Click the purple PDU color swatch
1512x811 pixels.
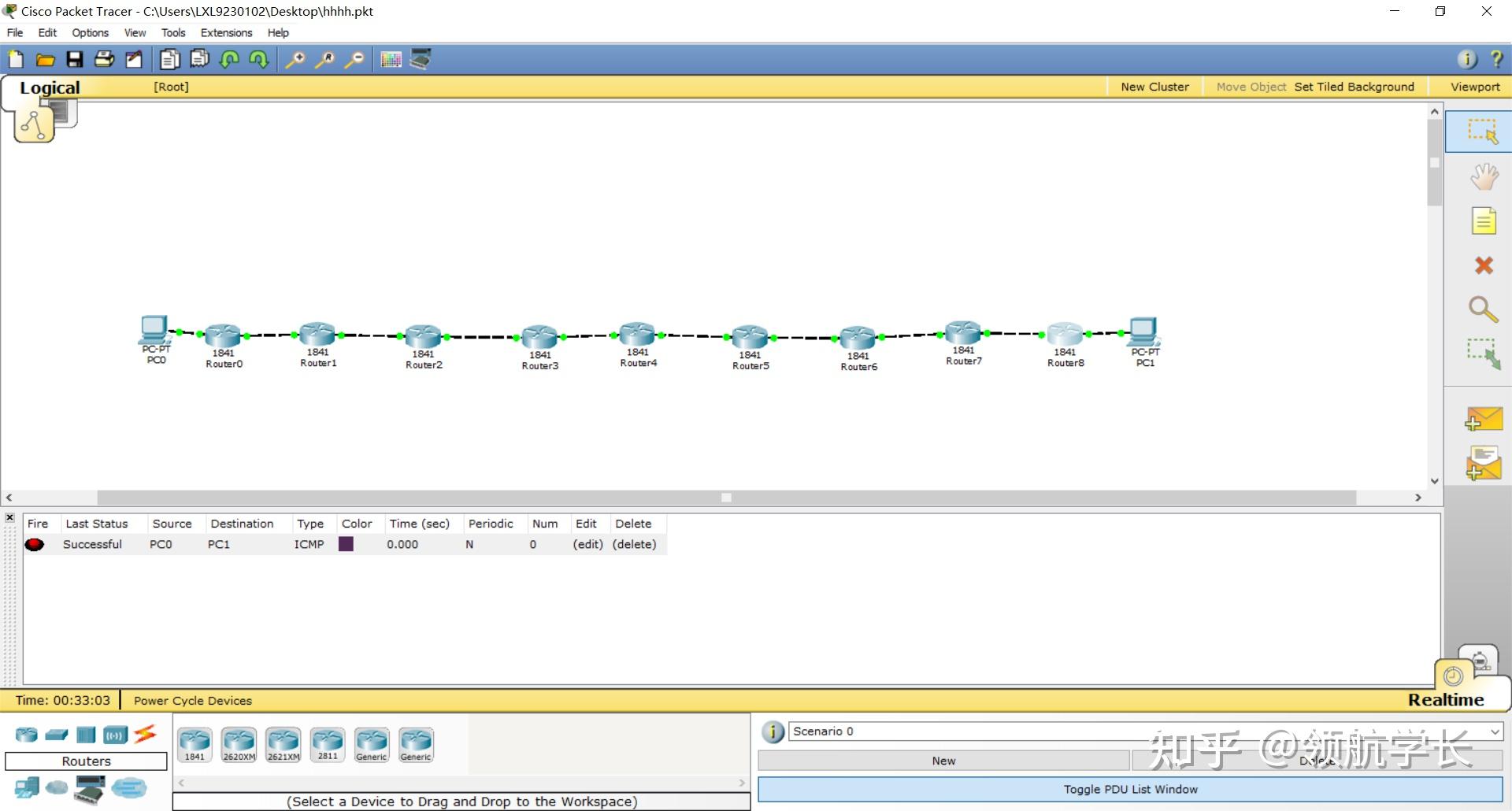tap(346, 544)
